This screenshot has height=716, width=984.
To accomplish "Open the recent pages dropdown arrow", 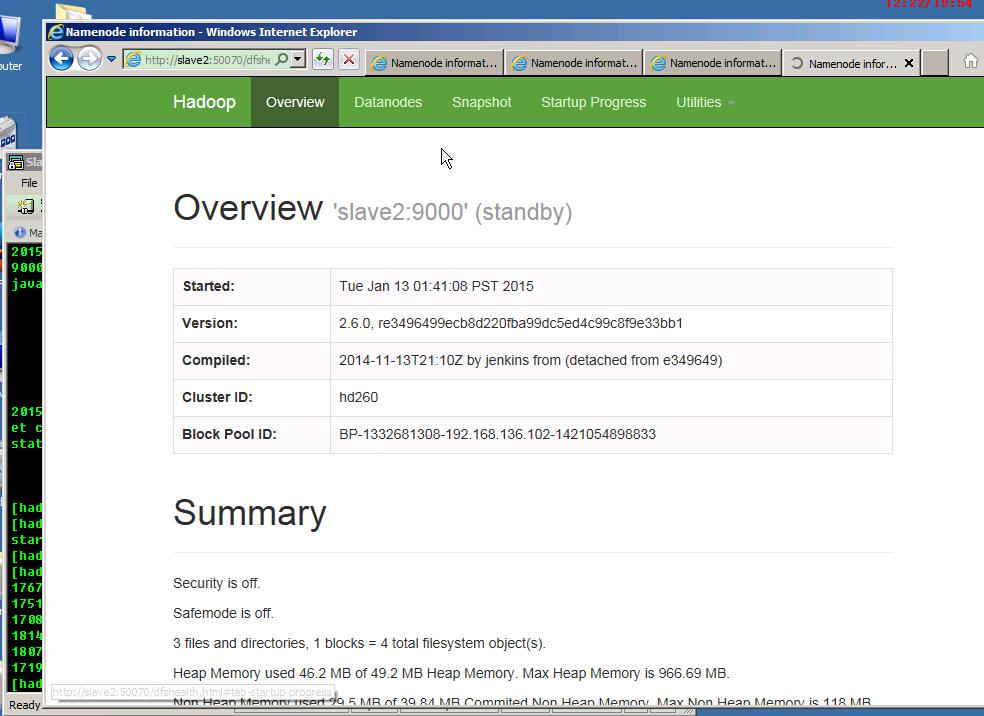I will [x=111, y=59].
